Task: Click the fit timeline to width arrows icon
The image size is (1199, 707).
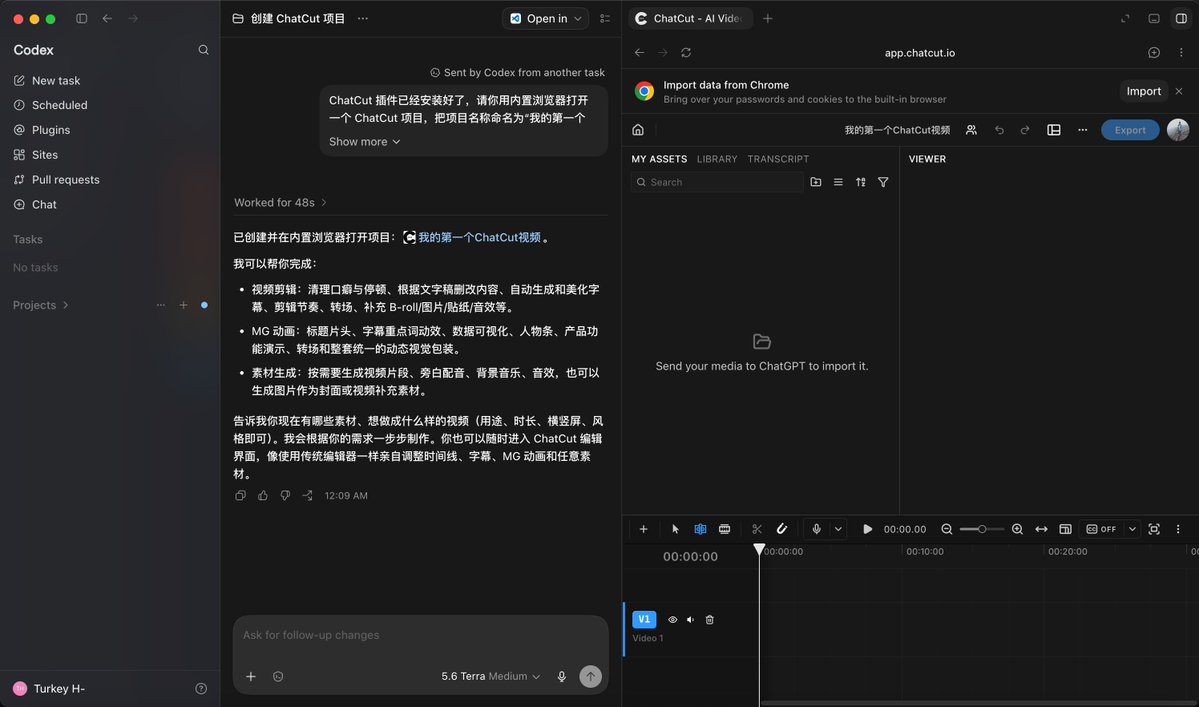Action: coord(1041,529)
